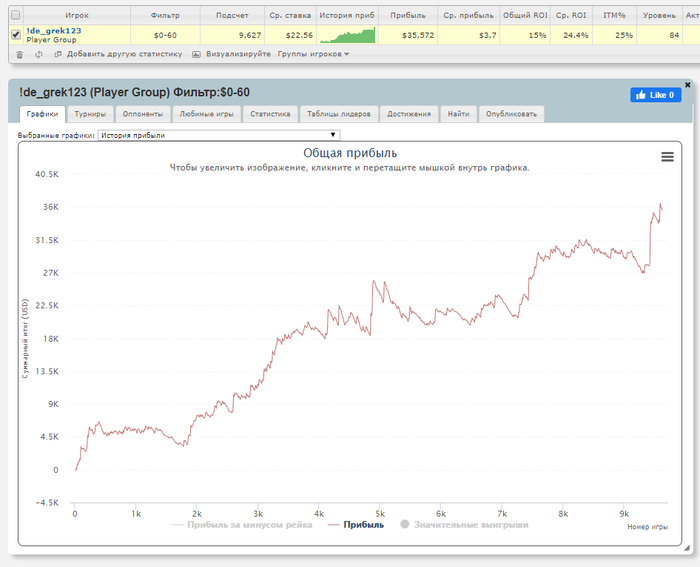Viewport: 700px width, 567px height.
Task: Uncheck the !de_grek123 row checkbox
Action: pyautogui.click(x=16, y=34)
